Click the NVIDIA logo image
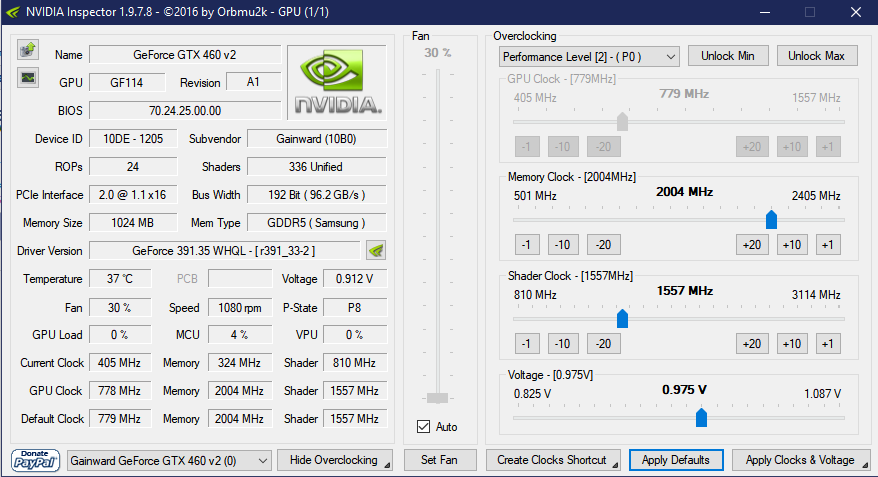878x477 pixels. tap(337, 82)
